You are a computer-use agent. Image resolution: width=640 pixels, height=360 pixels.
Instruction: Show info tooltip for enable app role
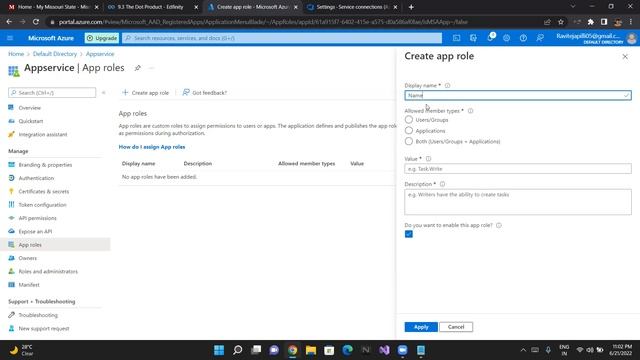tap(499, 225)
